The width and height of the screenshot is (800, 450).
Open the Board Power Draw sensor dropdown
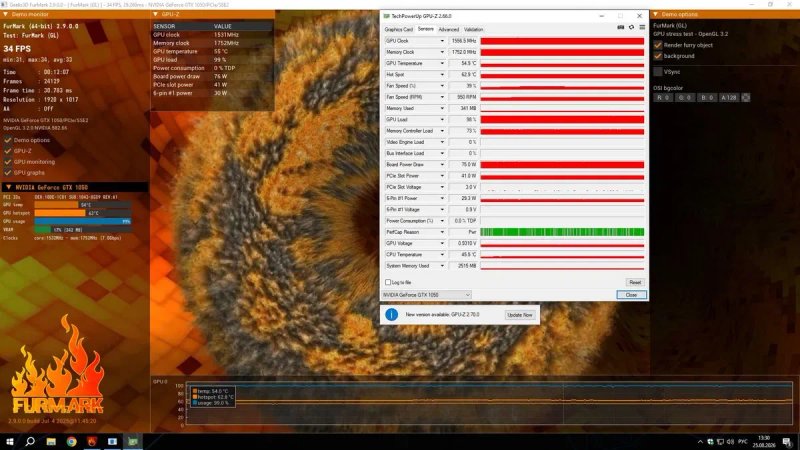click(x=442, y=164)
